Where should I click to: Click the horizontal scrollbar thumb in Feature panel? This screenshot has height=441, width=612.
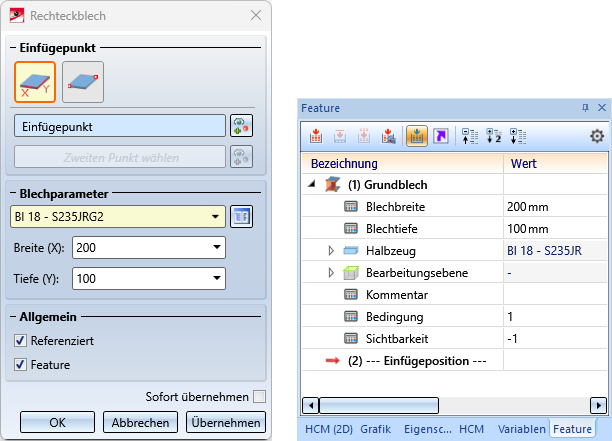(x=379, y=405)
